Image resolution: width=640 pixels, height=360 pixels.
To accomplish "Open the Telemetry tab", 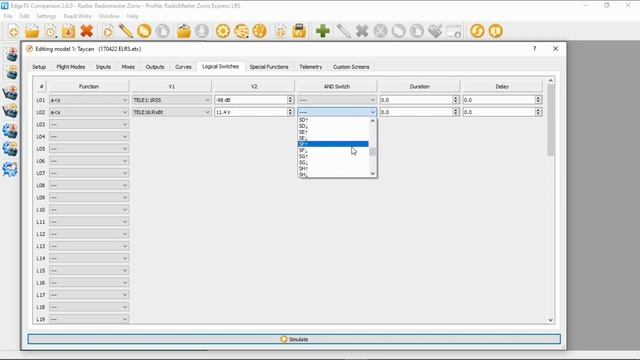I will [x=311, y=67].
